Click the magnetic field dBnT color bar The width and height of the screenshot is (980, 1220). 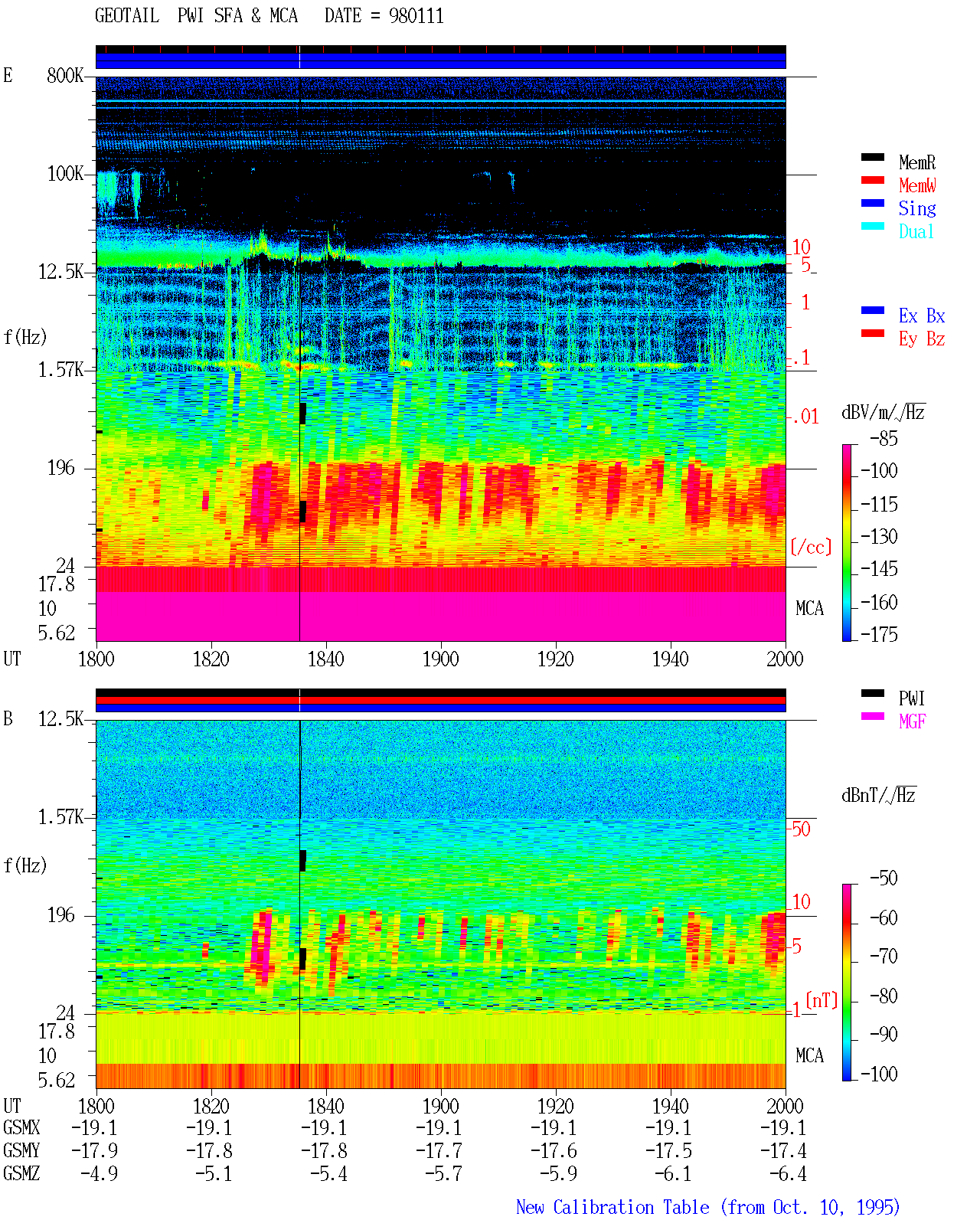pyautogui.click(x=847, y=983)
